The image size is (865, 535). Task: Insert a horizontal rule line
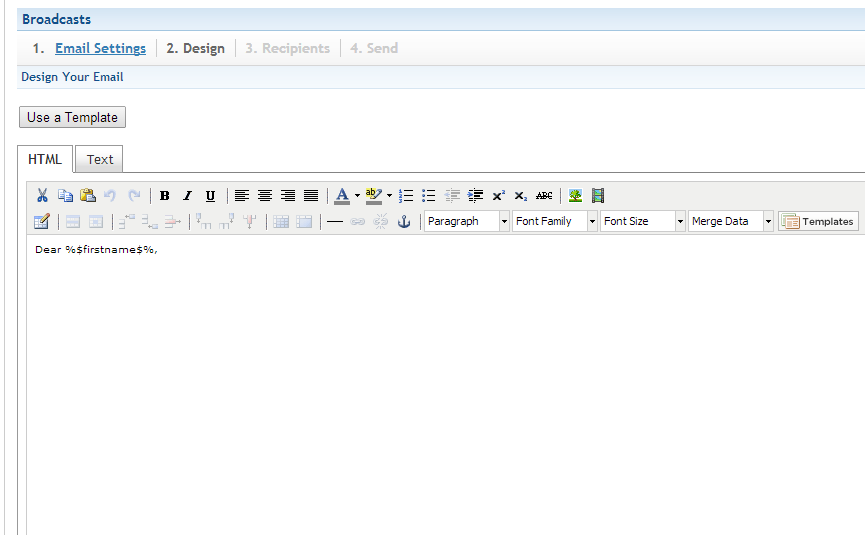[x=334, y=222]
